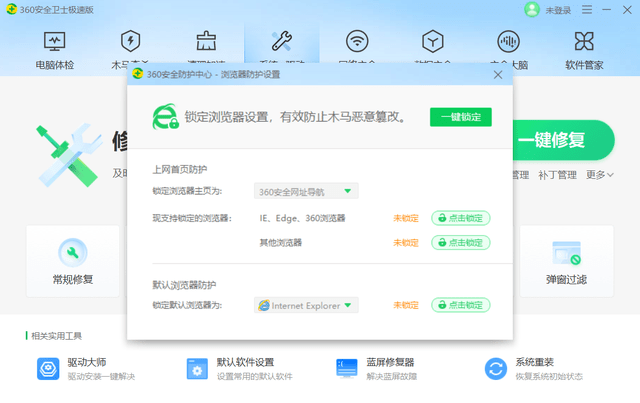Click the 常规修复 wrench icon

pos(73,253)
